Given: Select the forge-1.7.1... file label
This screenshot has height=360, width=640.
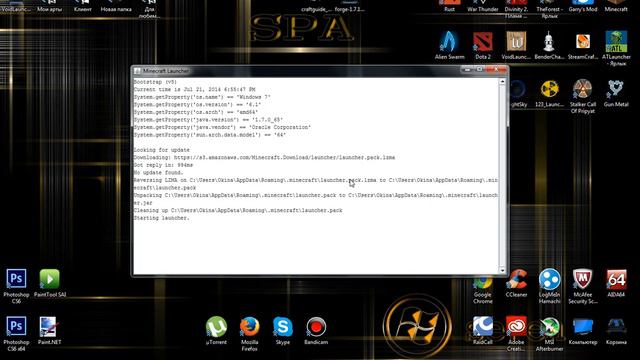Looking at the screenshot, I should [x=349, y=9].
